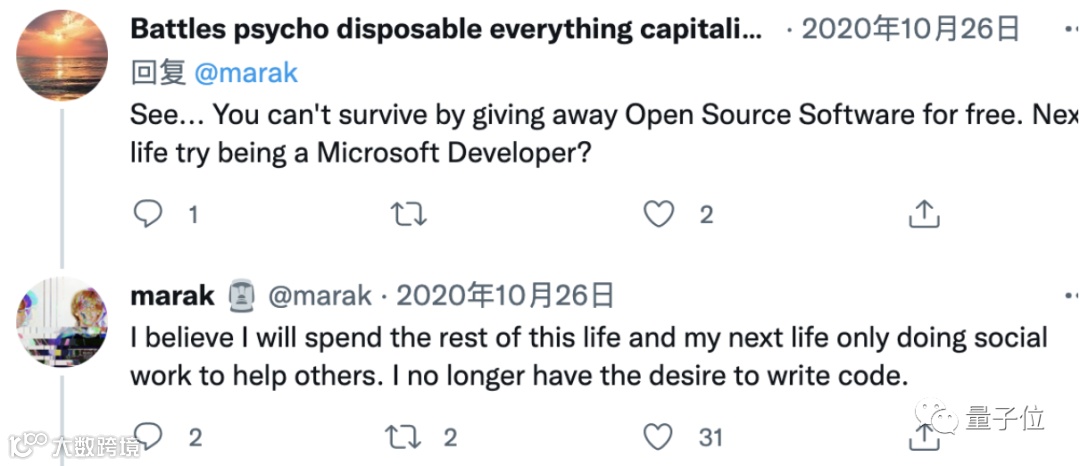Open the Battles psycho disposable user profile

446,28
